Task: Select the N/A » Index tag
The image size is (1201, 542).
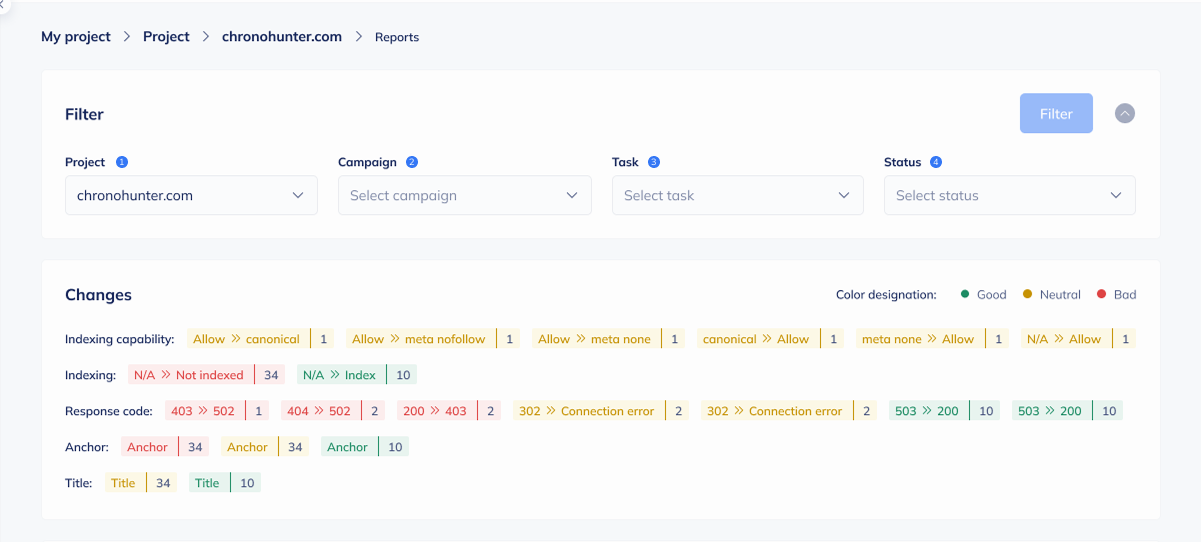Action: click(356, 375)
